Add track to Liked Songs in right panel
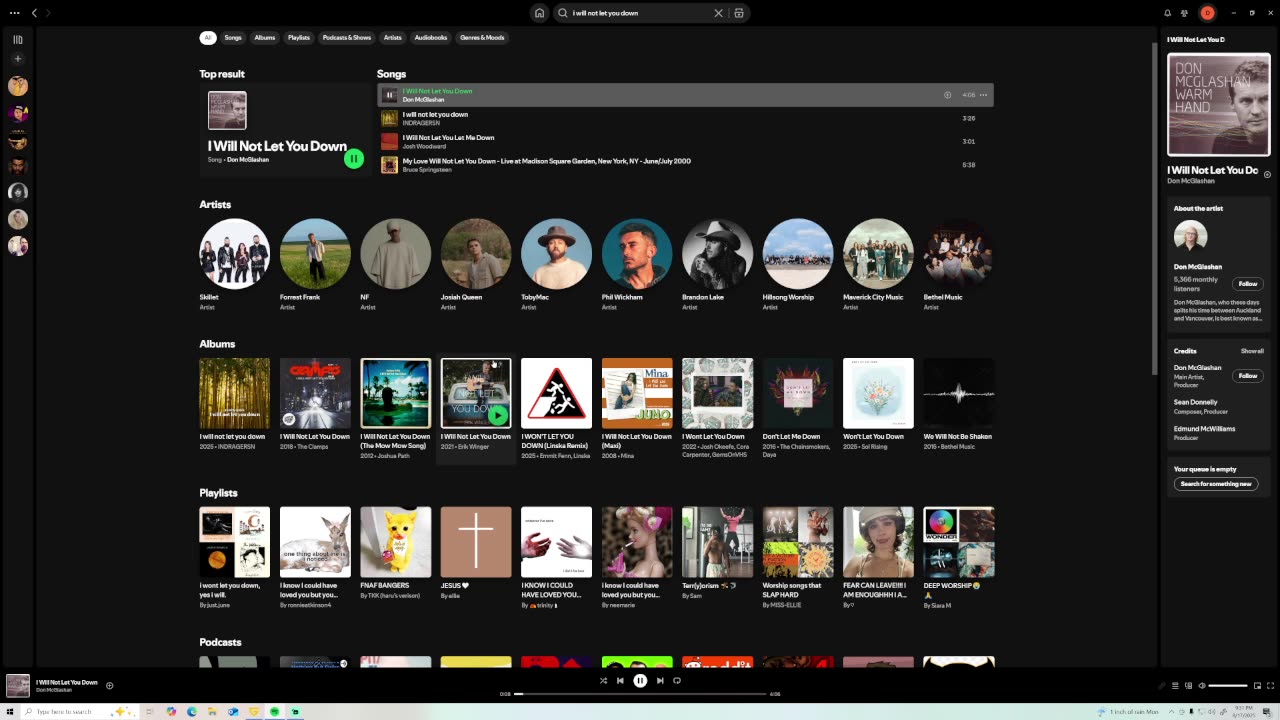 pyautogui.click(x=1267, y=175)
